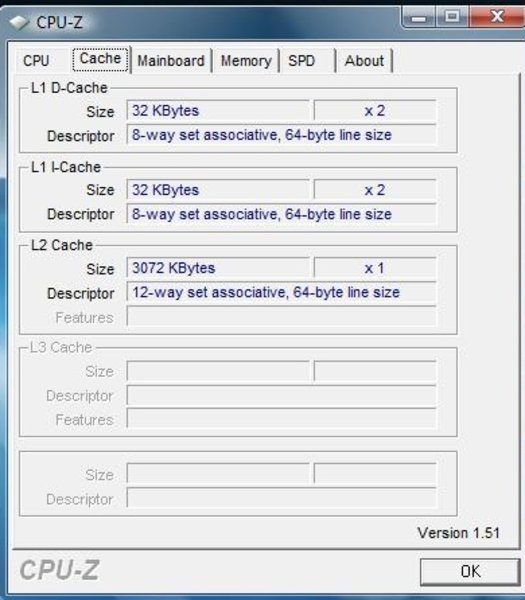This screenshot has height=600, width=525.
Task: Select the Cache tab
Action: [100, 59]
